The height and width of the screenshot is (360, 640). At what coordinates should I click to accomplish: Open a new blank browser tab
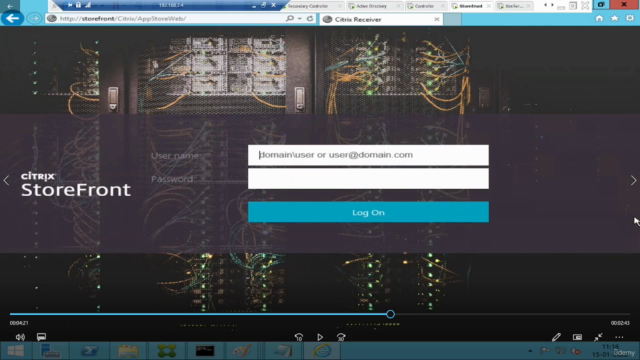[x=452, y=19]
